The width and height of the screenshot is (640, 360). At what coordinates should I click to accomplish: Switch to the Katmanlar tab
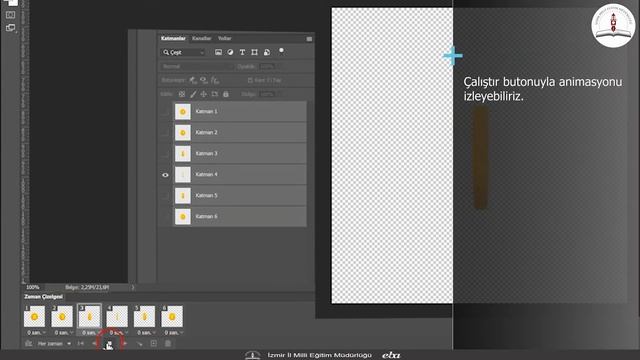click(173, 38)
